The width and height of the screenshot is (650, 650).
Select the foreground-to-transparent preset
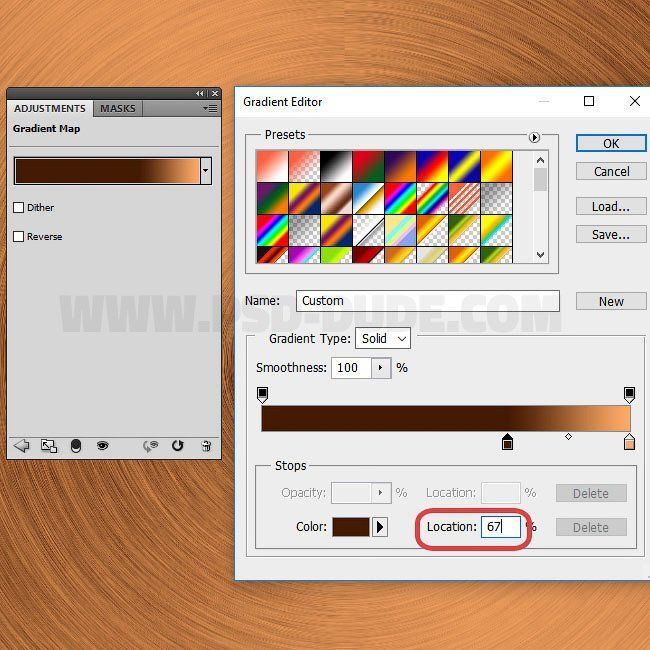(304, 166)
